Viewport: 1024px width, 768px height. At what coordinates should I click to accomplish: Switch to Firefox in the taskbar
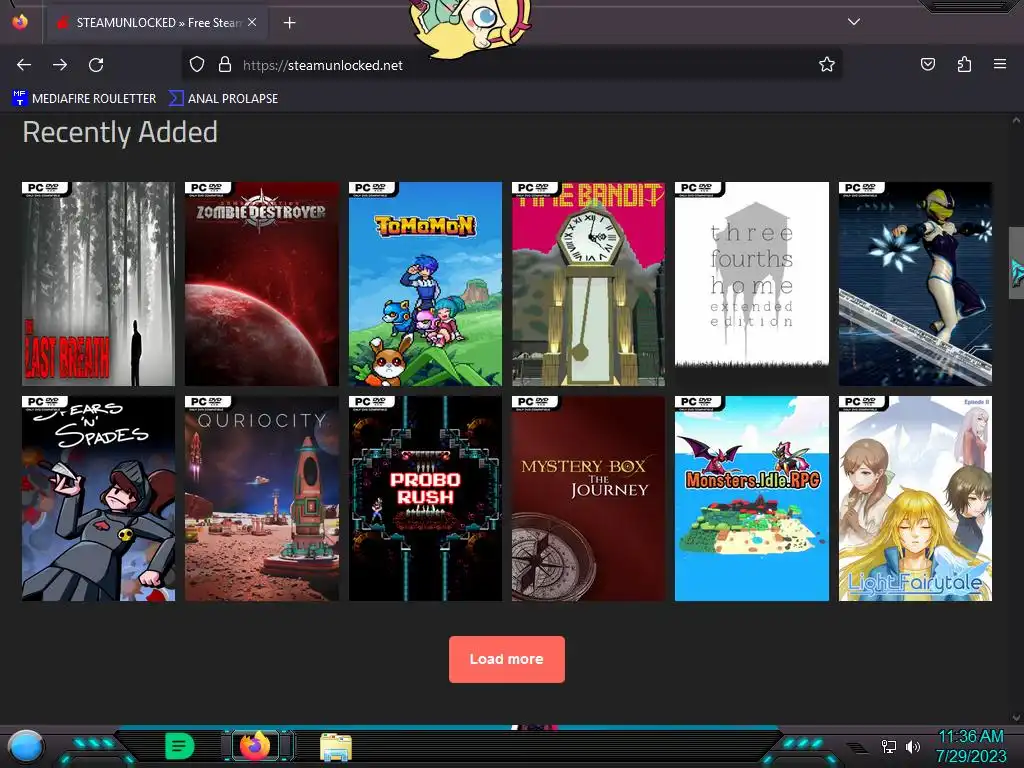(255, 745)
